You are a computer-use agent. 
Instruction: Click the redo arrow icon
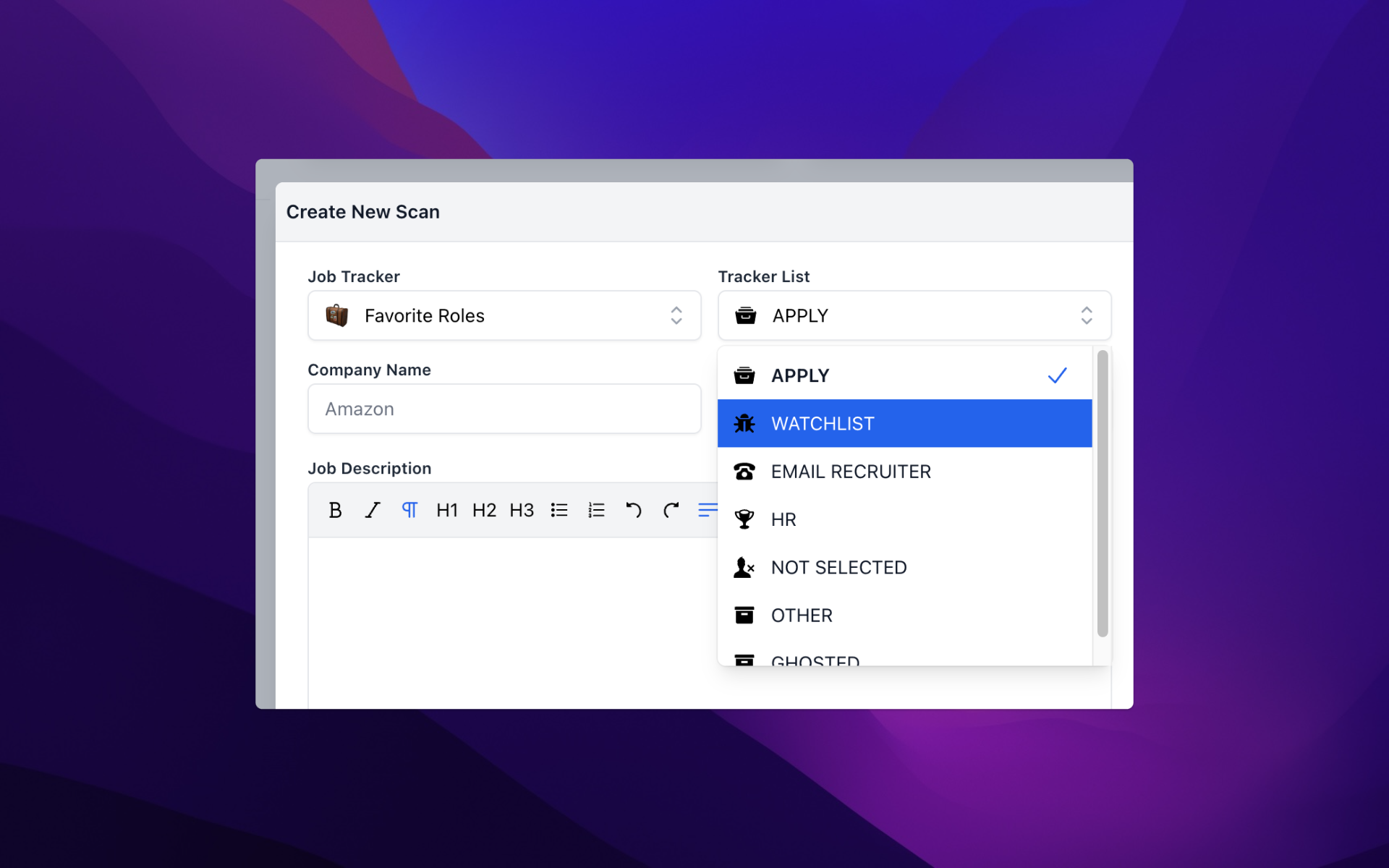click(x=671, y=510)
